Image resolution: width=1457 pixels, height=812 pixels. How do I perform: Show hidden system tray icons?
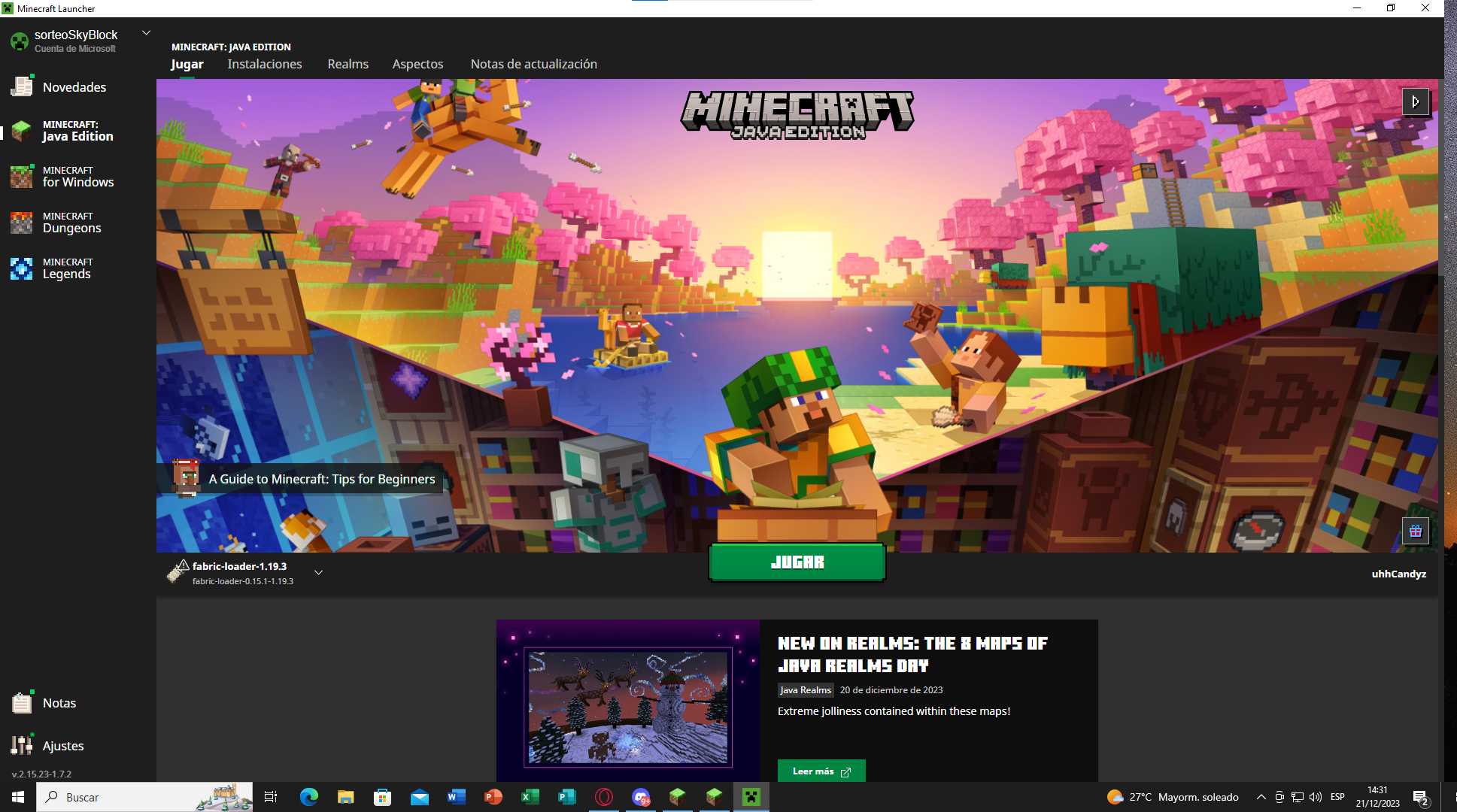point(1261,797)
